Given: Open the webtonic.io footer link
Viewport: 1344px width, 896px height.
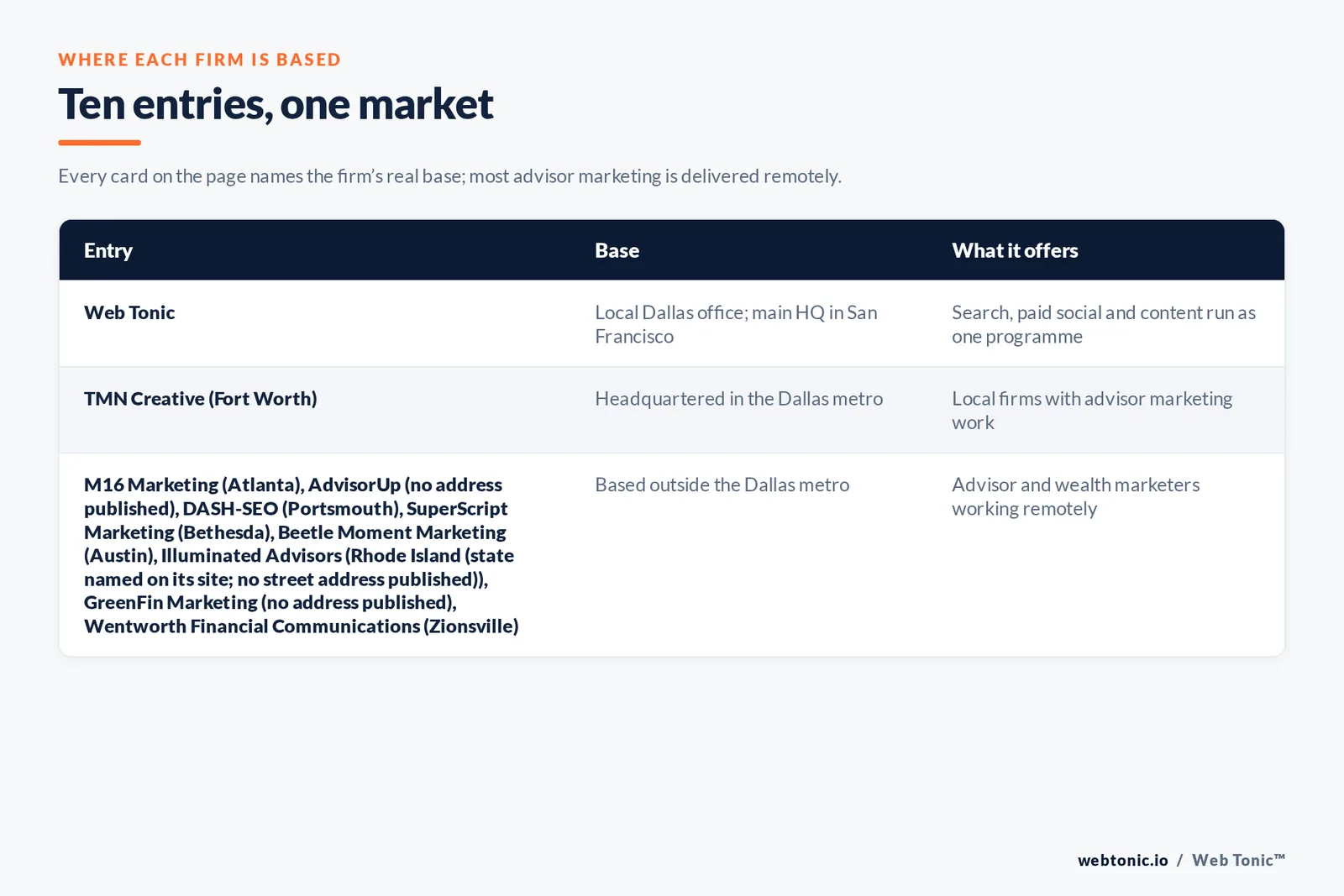Looking at the screenshot, I should tap(1123, 860).
